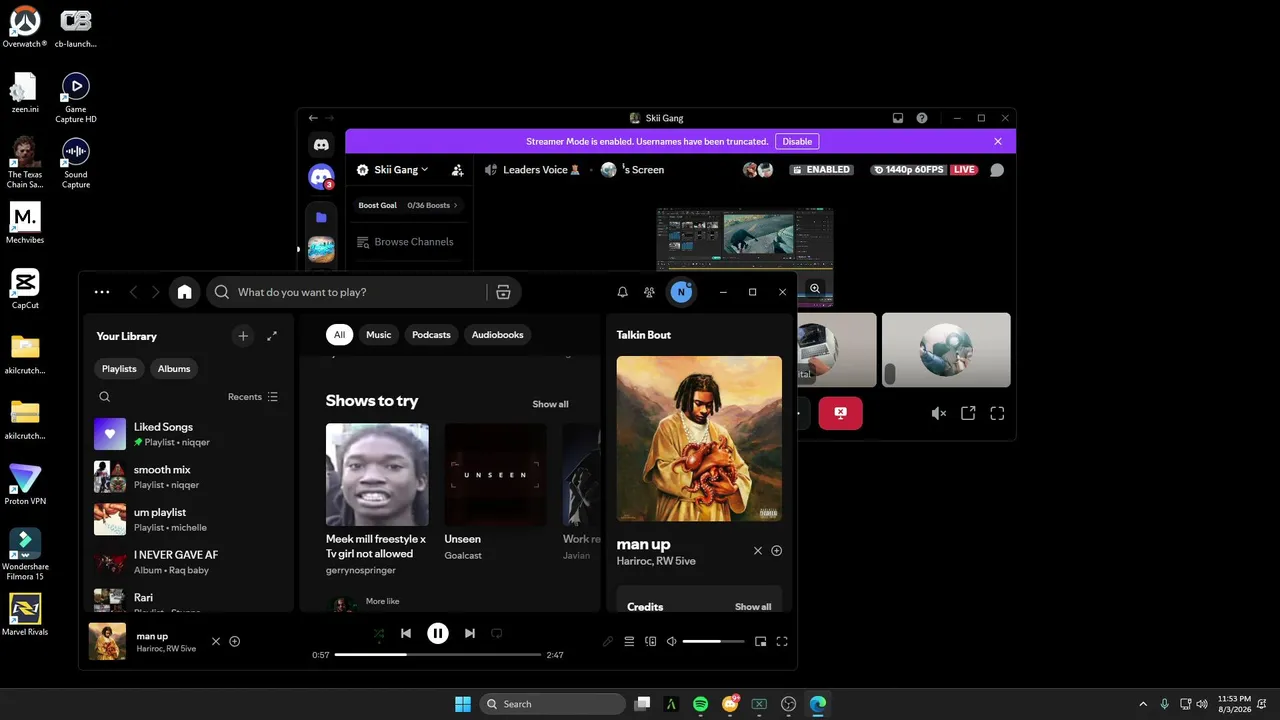
Task: Go back in Spotify navigation
Action: pos(134,292)
